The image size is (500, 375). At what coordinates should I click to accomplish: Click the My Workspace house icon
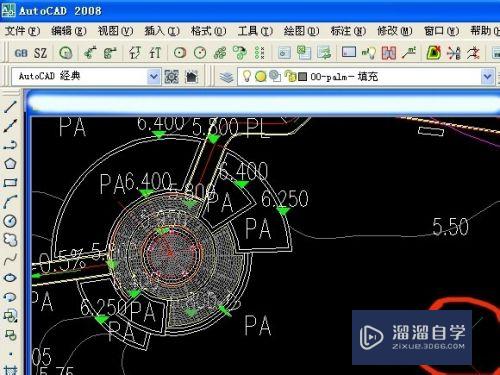tap(192, 77)
